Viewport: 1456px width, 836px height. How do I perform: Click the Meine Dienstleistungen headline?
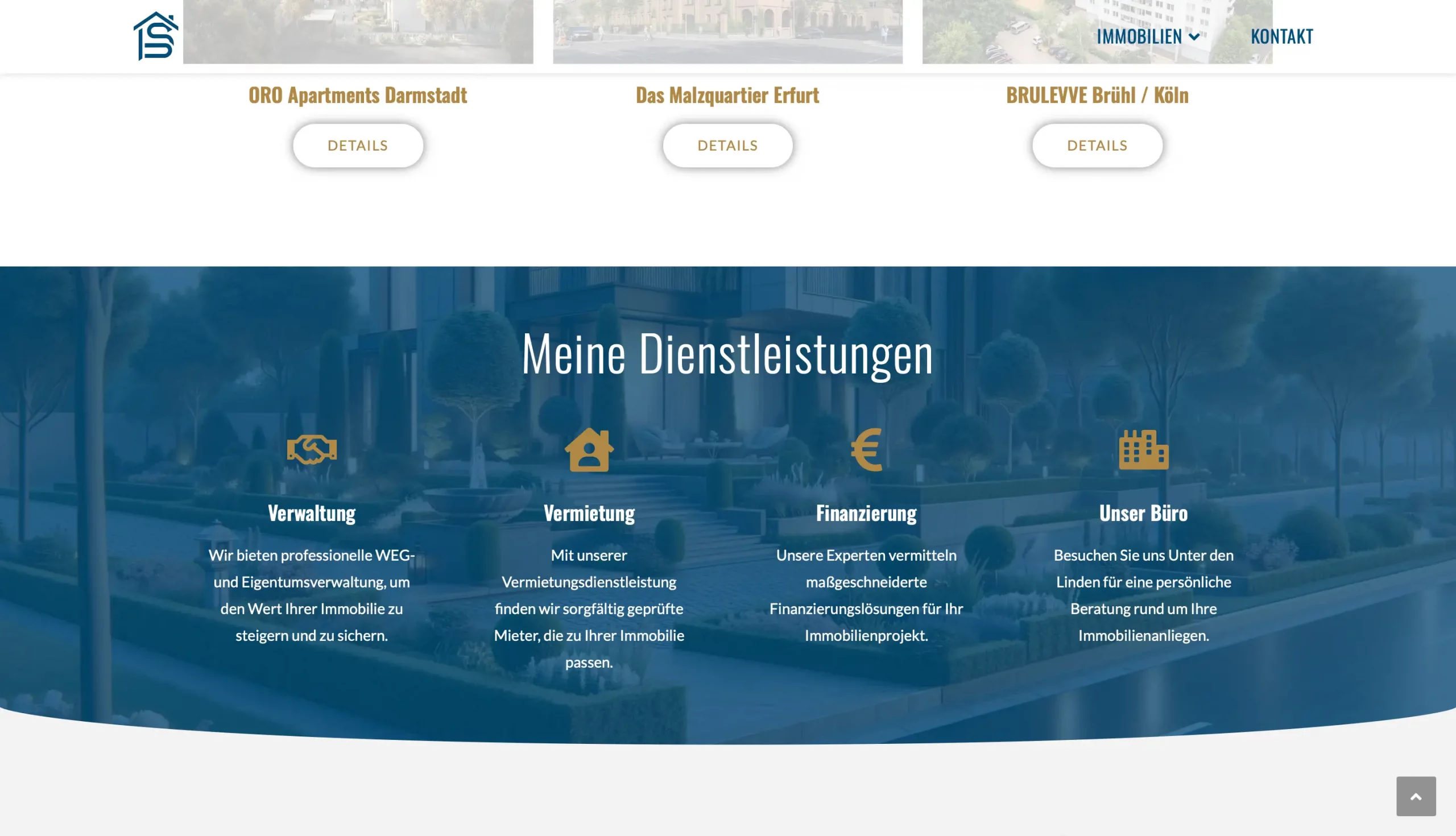(727, 354)
